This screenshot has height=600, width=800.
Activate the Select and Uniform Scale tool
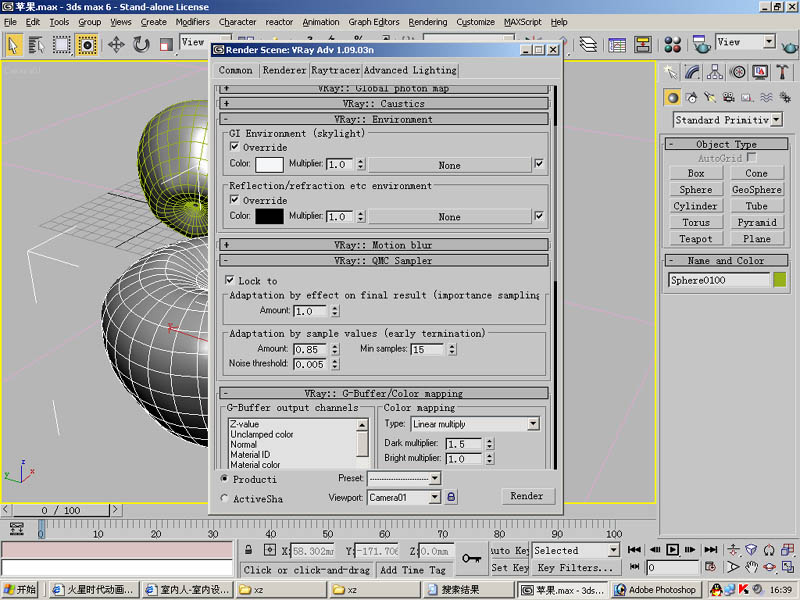[x=166, y=45]
